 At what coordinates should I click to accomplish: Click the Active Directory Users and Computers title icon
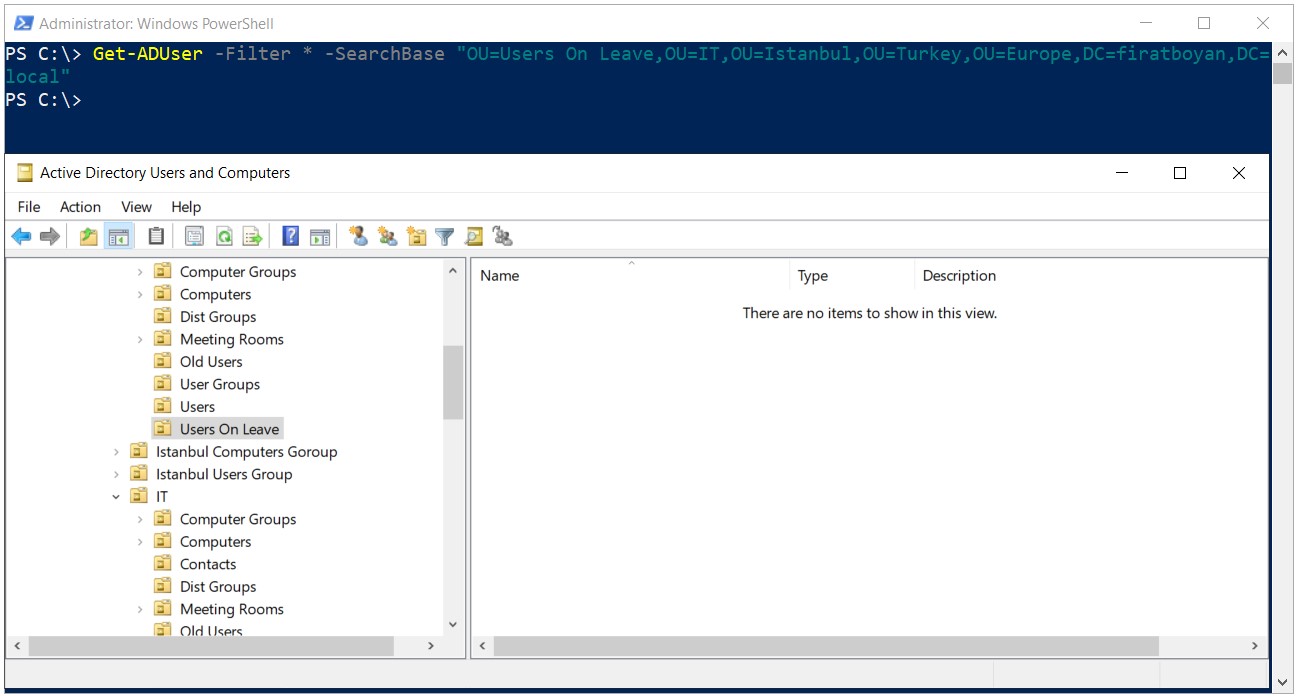pos(25,173)
